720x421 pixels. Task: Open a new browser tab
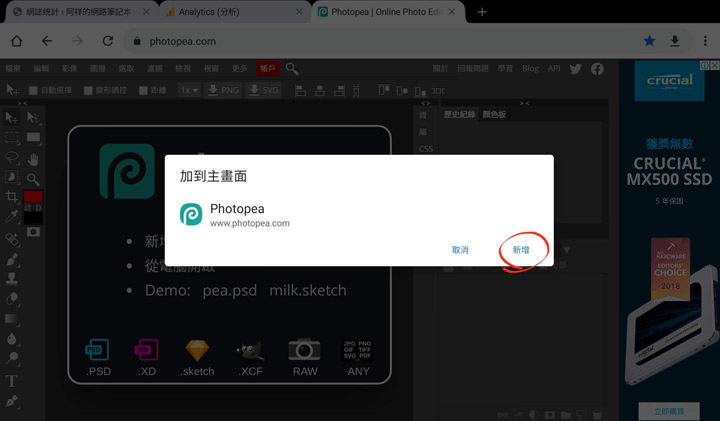click(x=482, y=12)
